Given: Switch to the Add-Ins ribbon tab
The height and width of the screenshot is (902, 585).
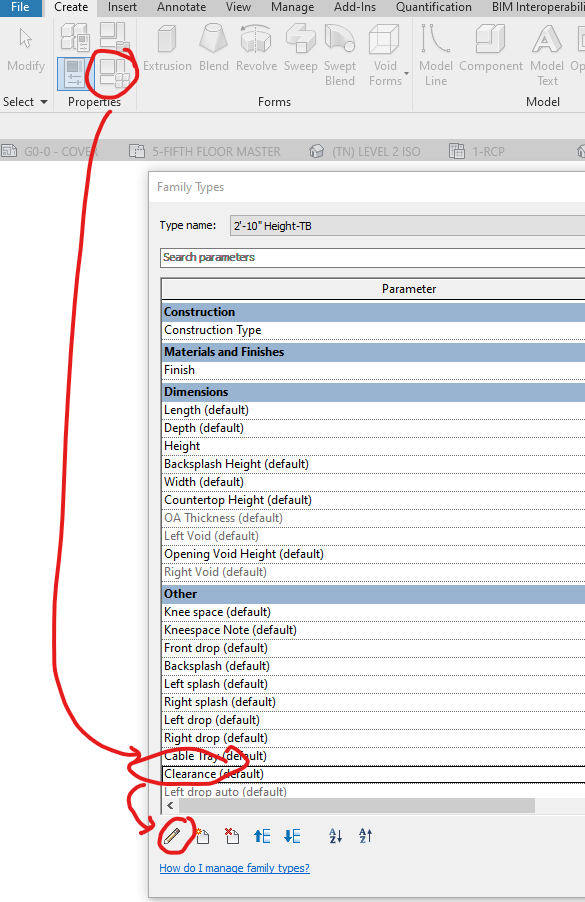Looking at the screenshot, I should (355, 7).
